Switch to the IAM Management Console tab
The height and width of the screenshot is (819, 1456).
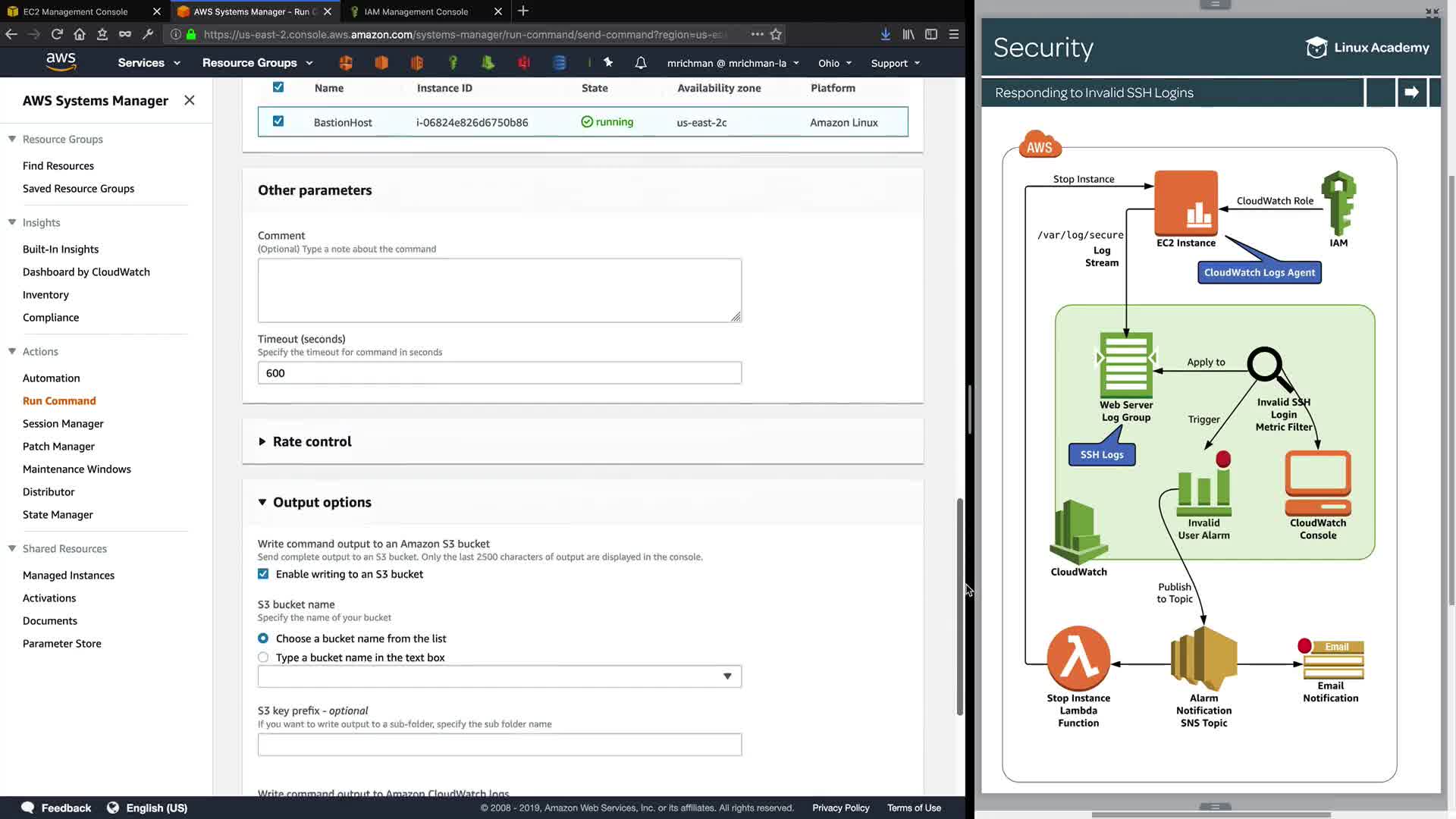point(416,11)
